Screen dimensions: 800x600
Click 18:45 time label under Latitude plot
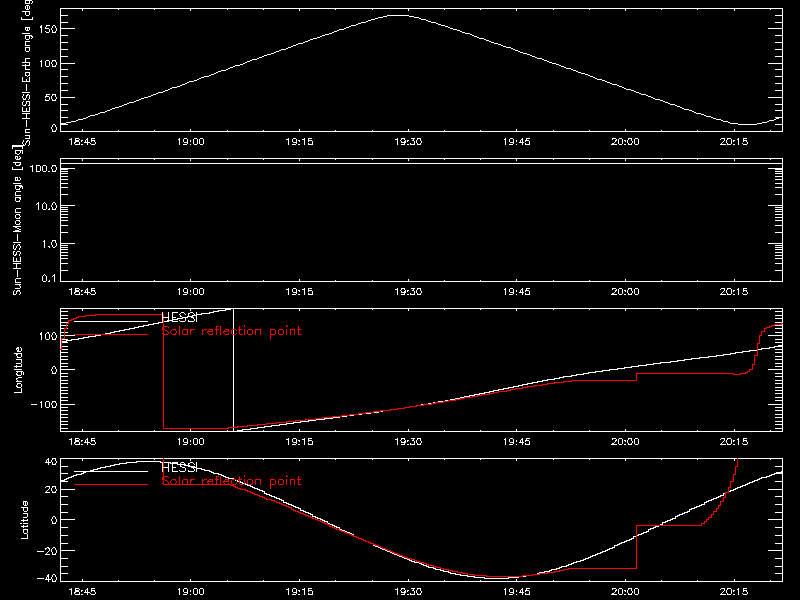pos(82,592)
